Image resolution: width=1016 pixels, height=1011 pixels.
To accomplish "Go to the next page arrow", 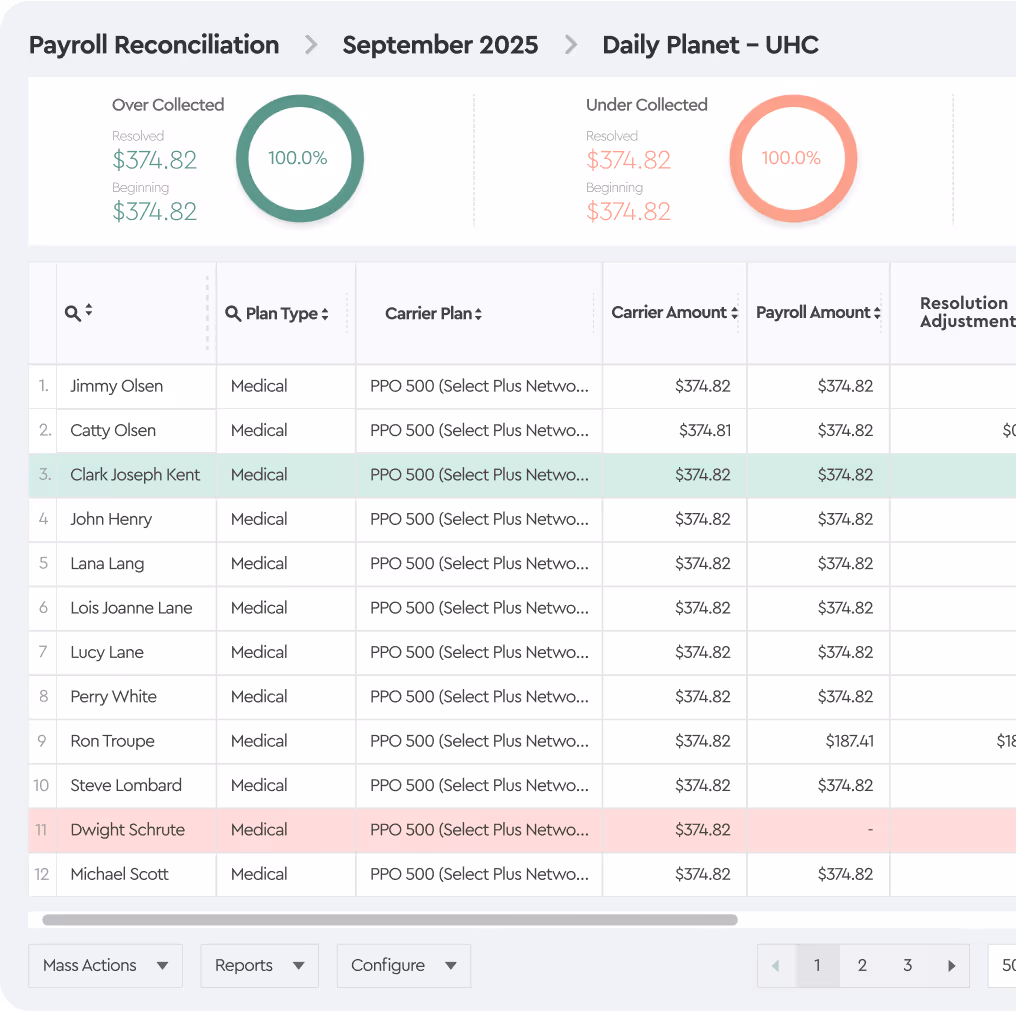I will pyautogui.click(x=951, y=966).
